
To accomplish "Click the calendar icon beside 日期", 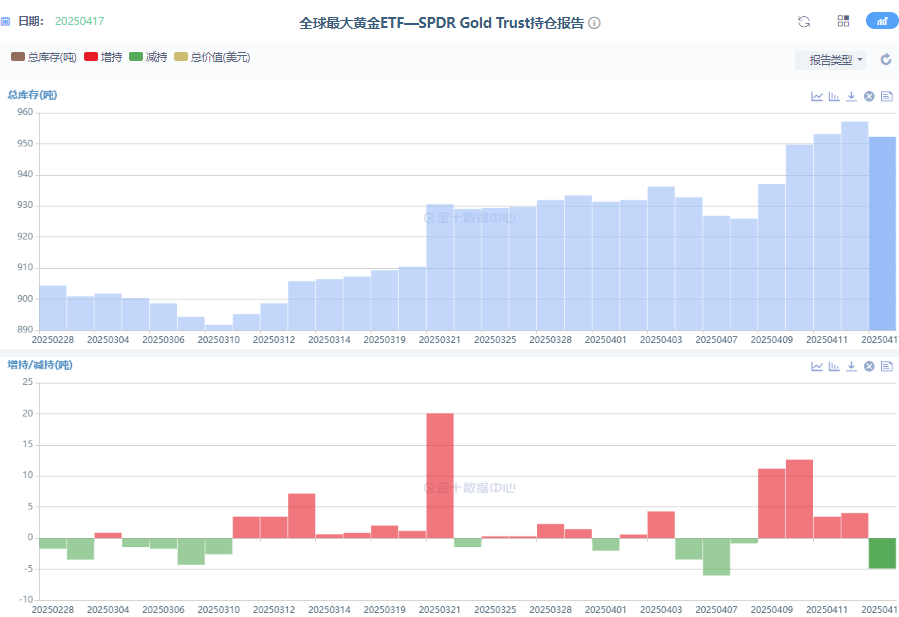I will (6, 21).
